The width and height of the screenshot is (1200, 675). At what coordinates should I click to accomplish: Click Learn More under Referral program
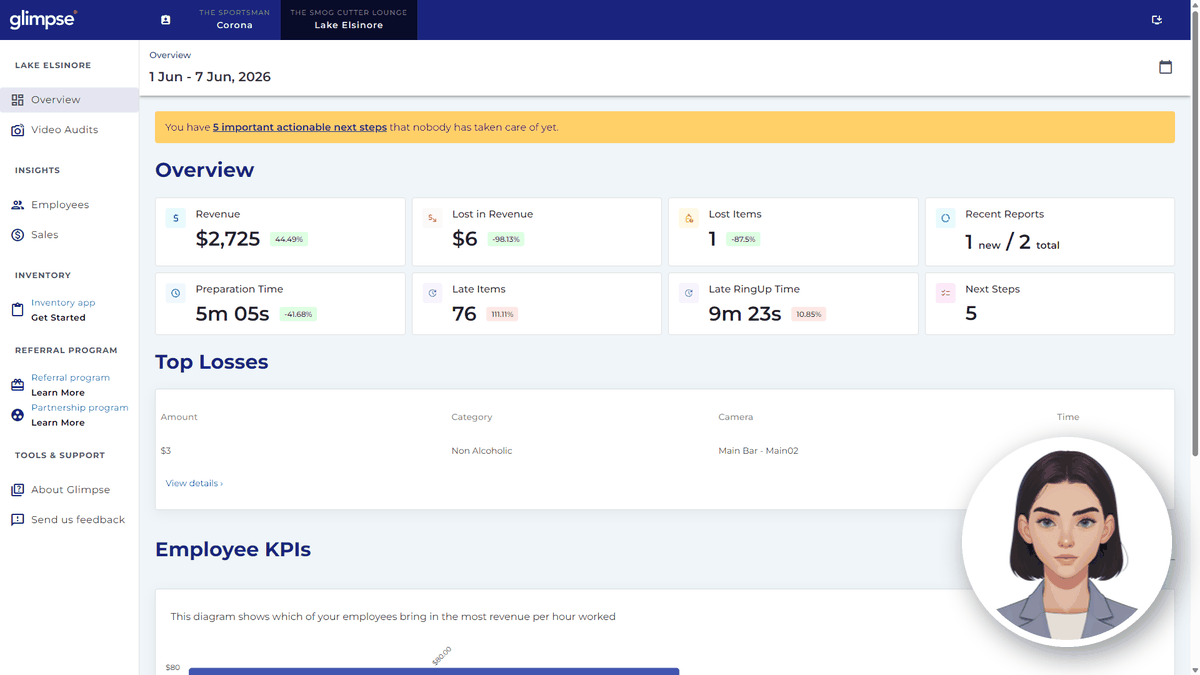58,393
